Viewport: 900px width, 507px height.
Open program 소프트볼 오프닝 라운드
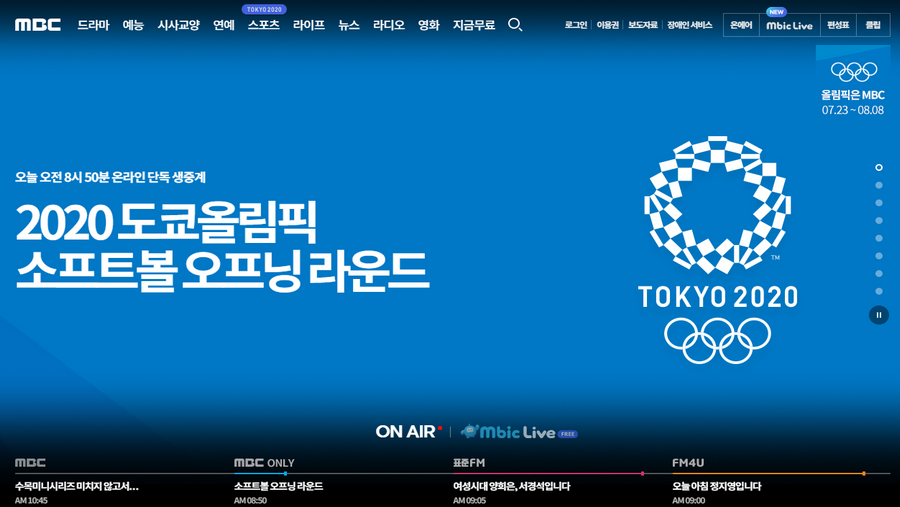tap(278, 486)
